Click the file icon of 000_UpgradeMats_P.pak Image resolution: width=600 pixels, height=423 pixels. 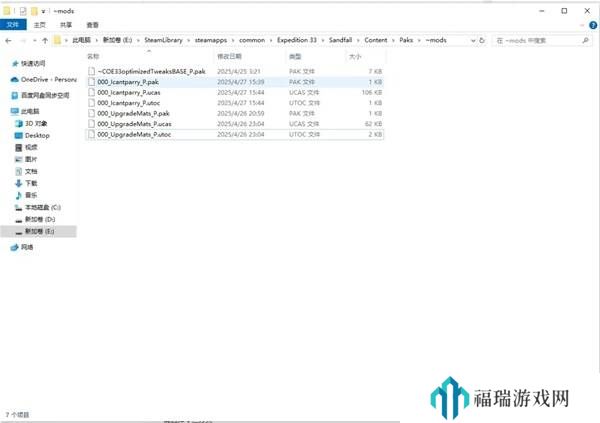(x=91, y=113)
